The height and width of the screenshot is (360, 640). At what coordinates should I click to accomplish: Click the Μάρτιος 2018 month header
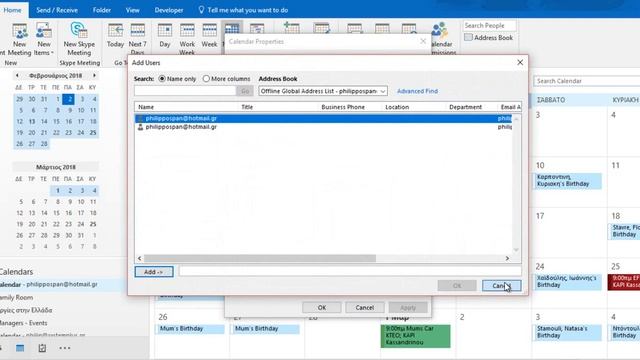coord(56,167)
